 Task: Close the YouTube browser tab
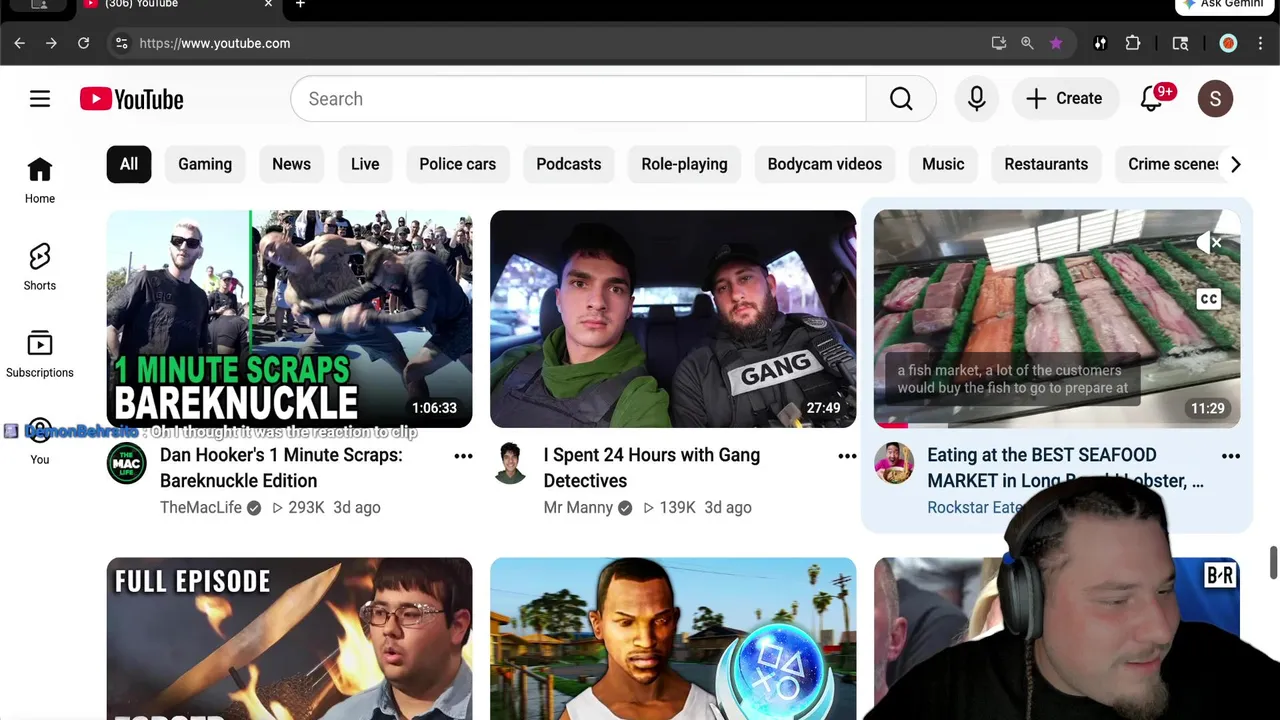(x=268, y=5)
